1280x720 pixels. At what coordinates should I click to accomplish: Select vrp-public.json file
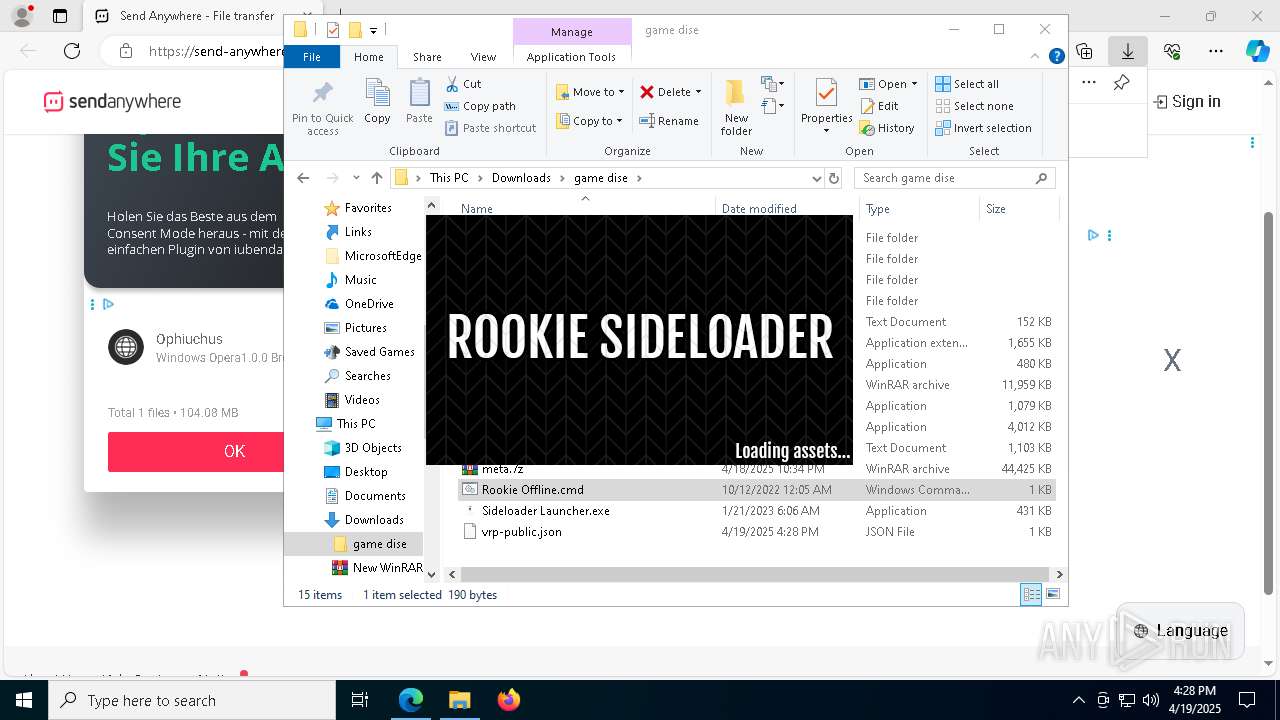[521, 532]
